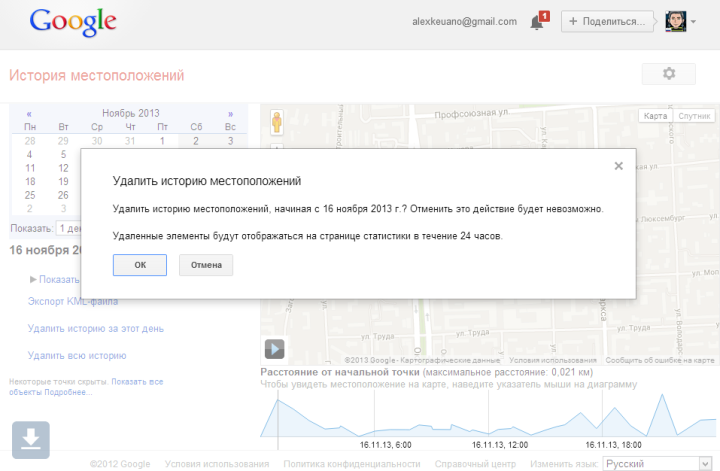Viewport: 720px width, 471px height.
Task: Open the notifications bell
Action: point(539,21)
